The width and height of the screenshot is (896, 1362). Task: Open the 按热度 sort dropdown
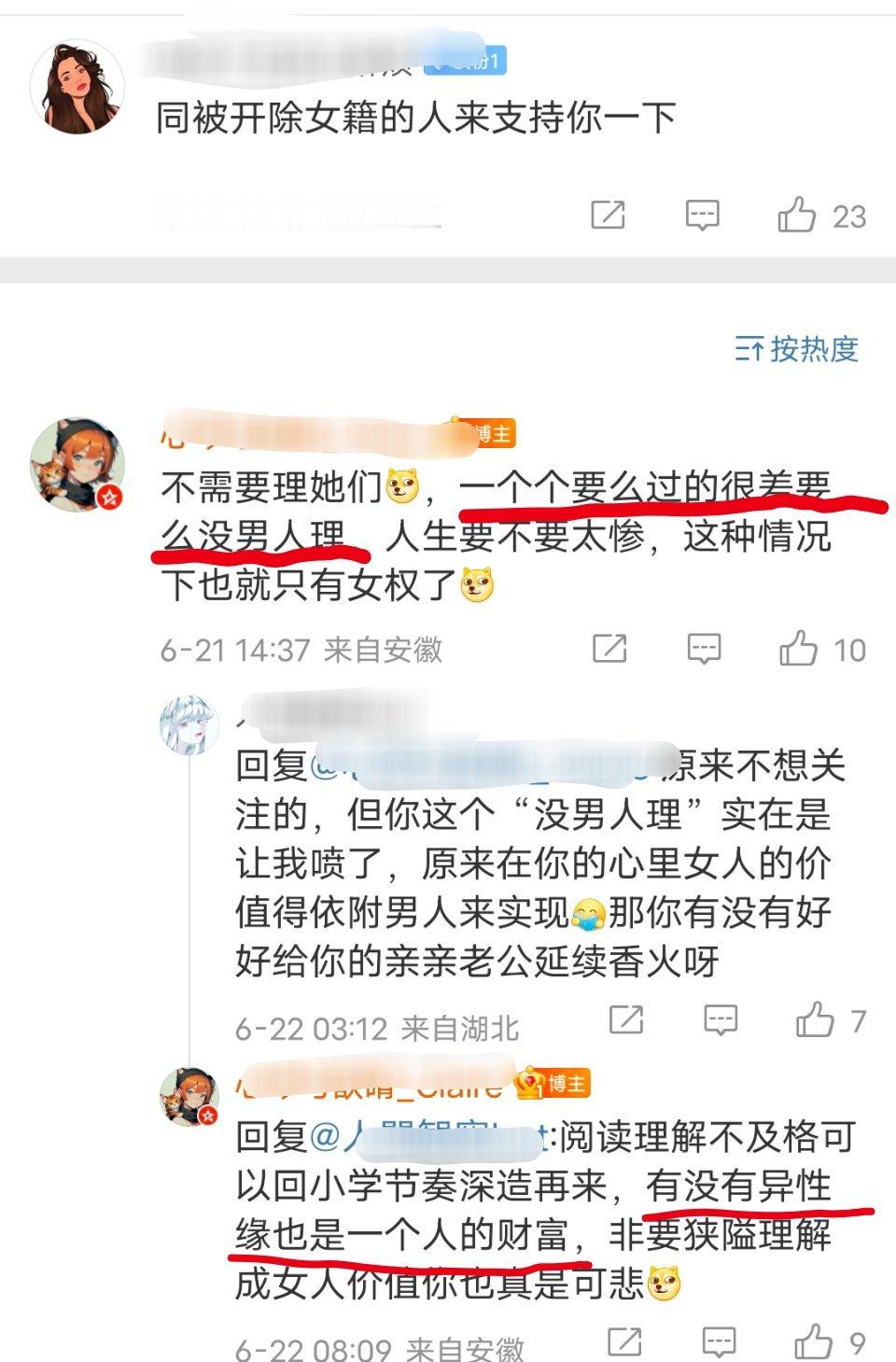(796, 349)
